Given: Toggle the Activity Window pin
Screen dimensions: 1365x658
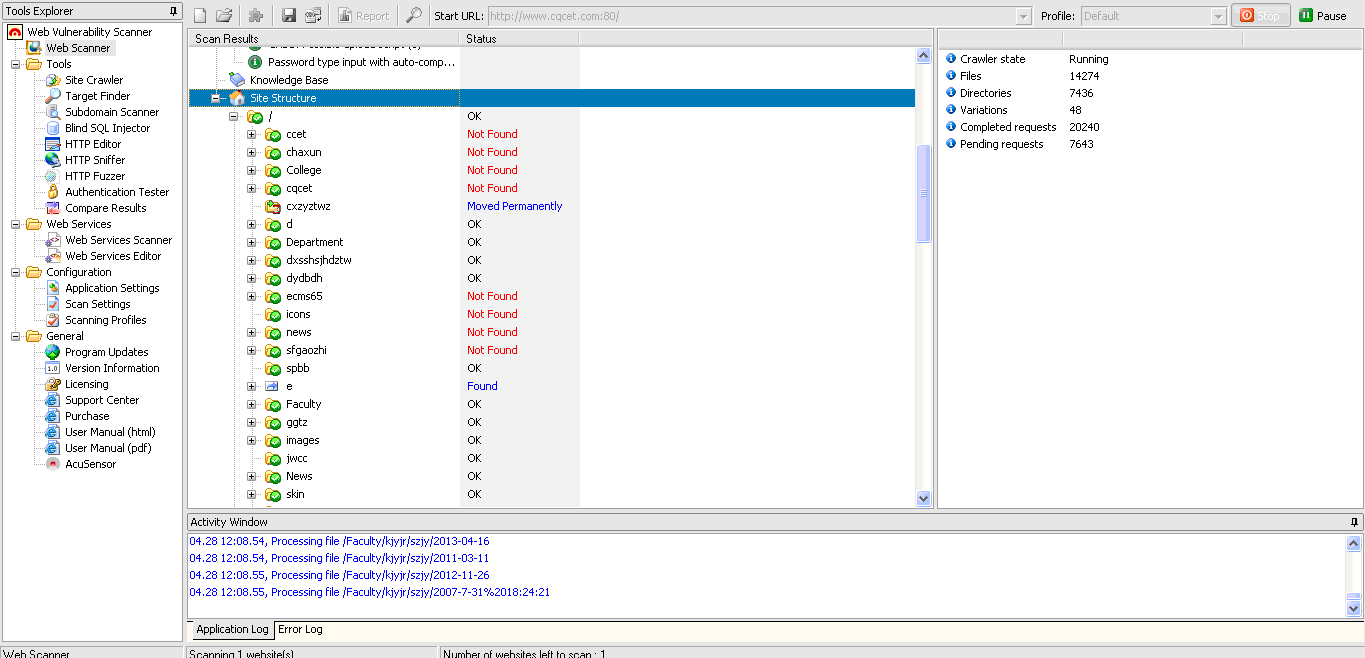Looking at the screenshot, I should pos(1355,522).
